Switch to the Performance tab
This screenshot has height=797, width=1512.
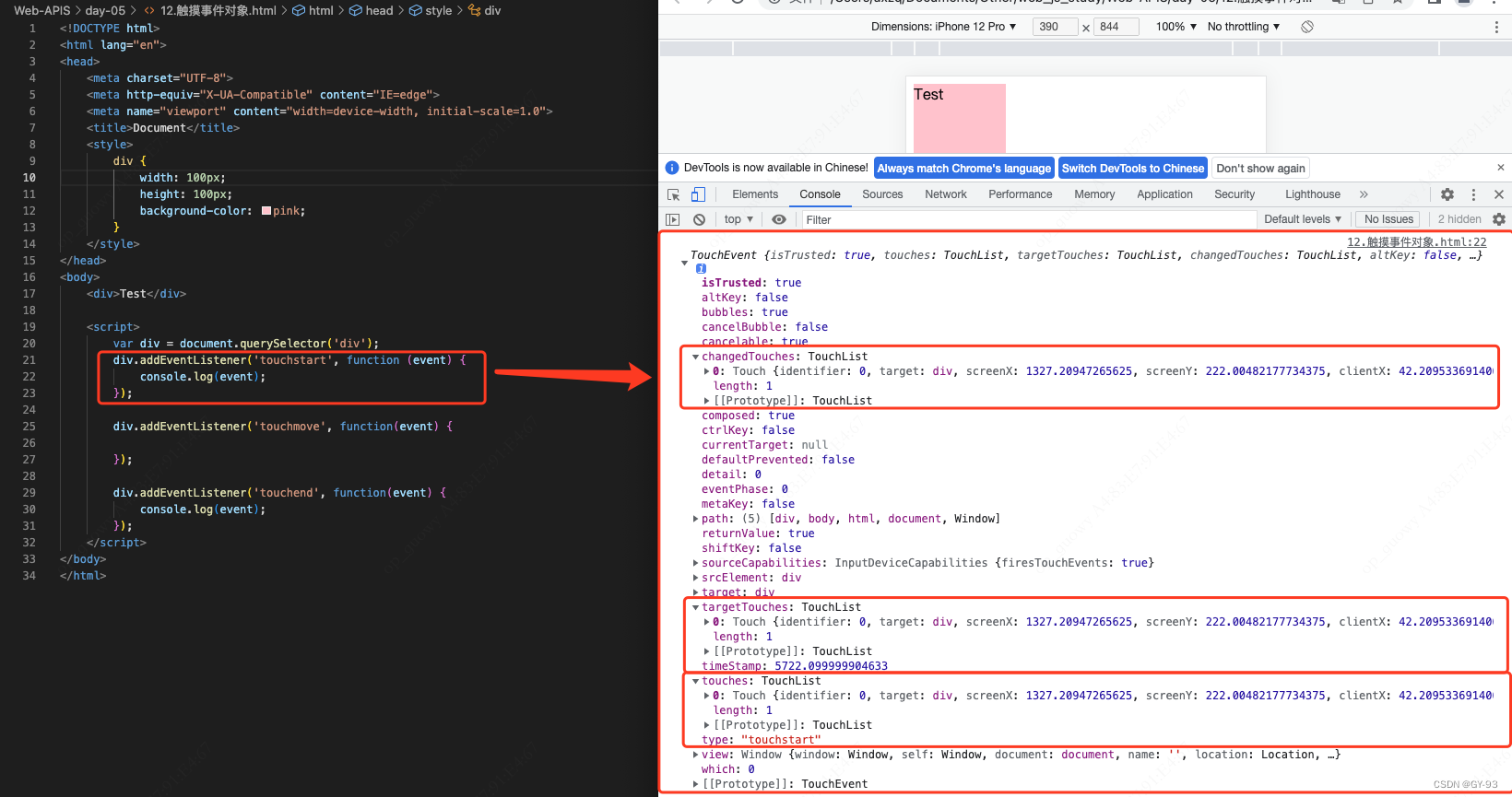click(x=1020, y=194)
